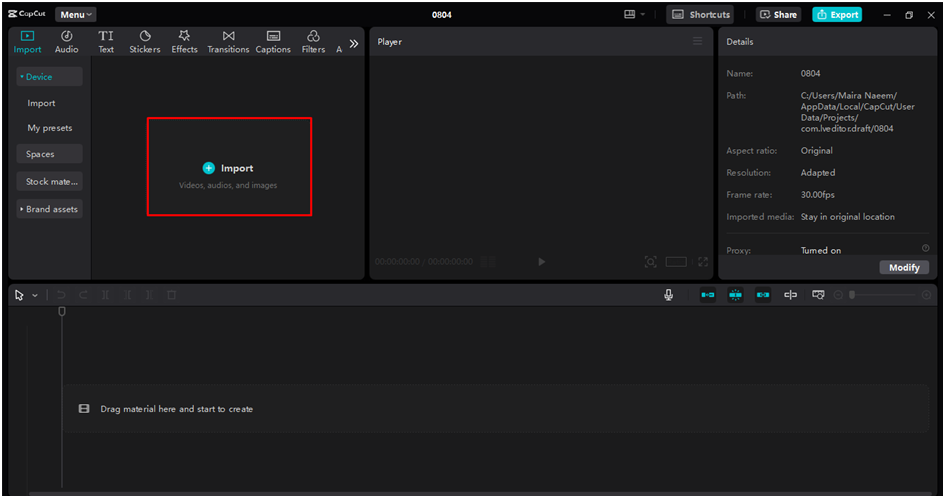Screen dimensions: 945x498
Task: Open the Text tab
Action: 106,42
